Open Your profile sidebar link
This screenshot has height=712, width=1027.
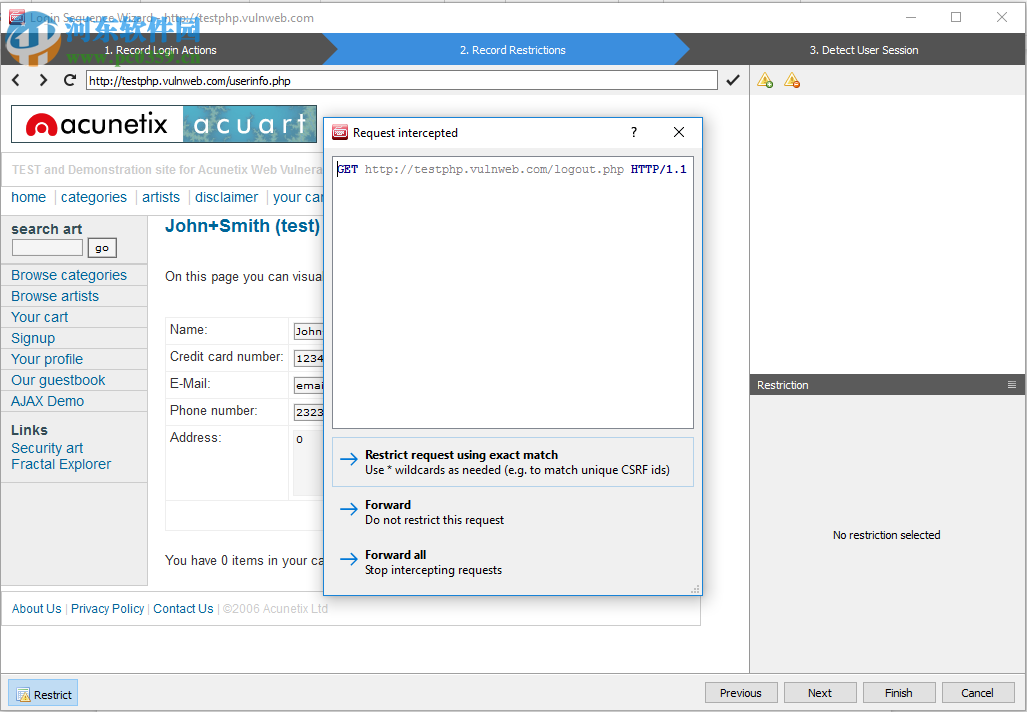point(47,359)
